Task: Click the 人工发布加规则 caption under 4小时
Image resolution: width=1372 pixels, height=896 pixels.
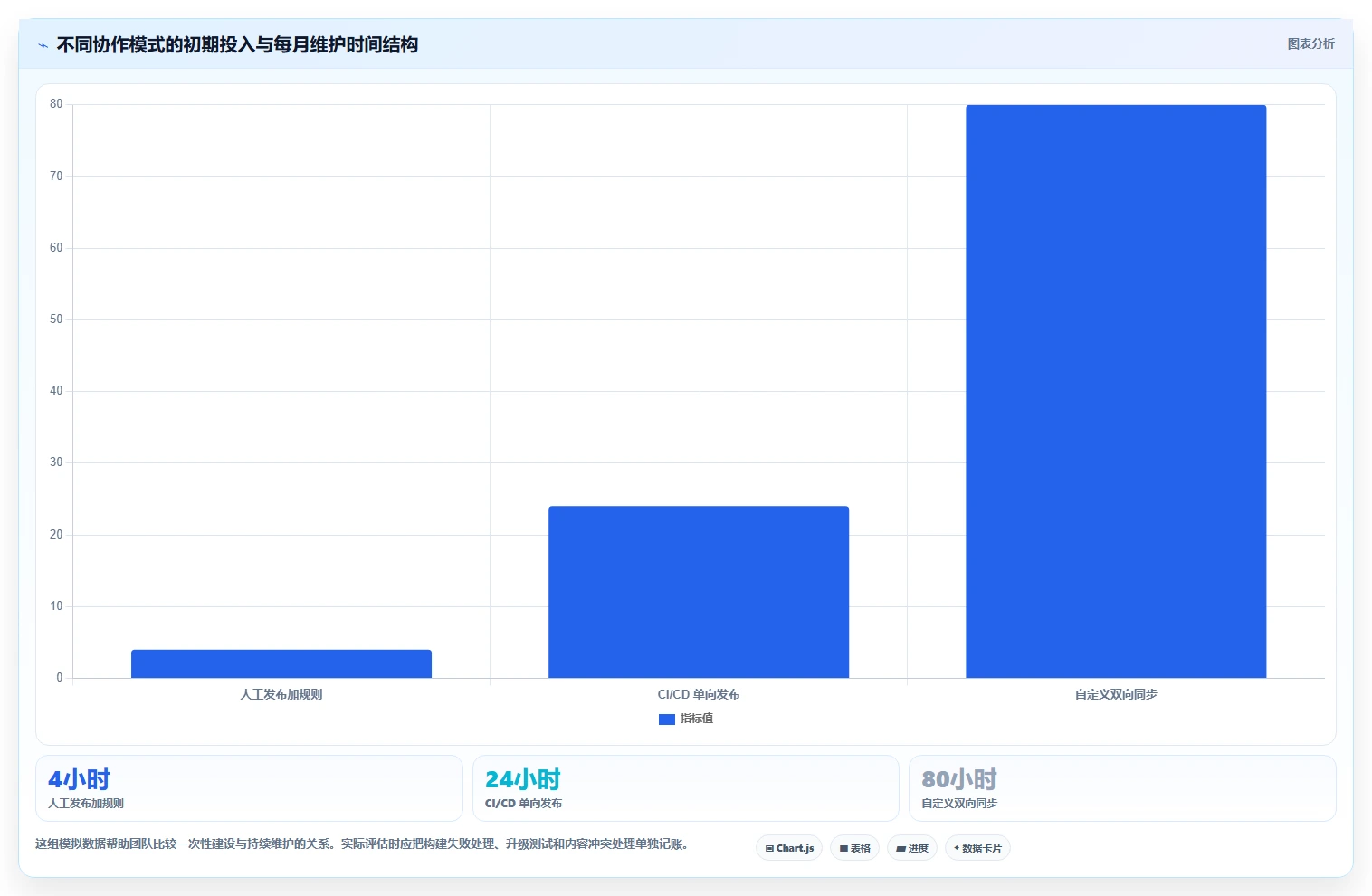Action: (x=86, y=804)
